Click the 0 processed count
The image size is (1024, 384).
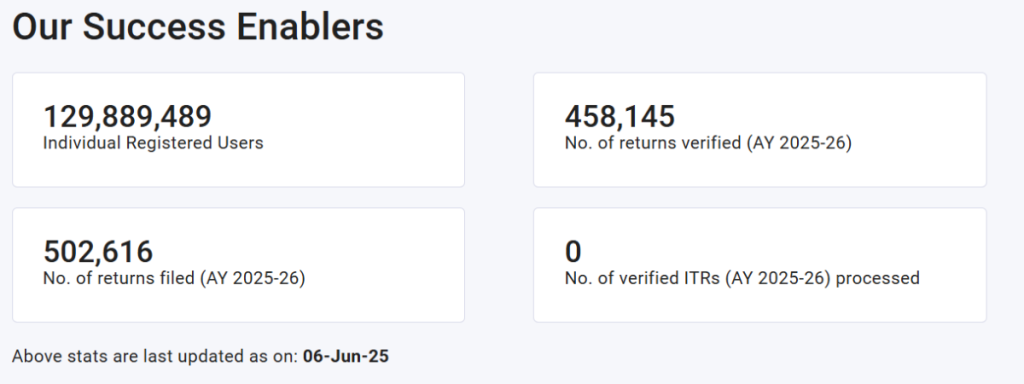pos(573,252)
